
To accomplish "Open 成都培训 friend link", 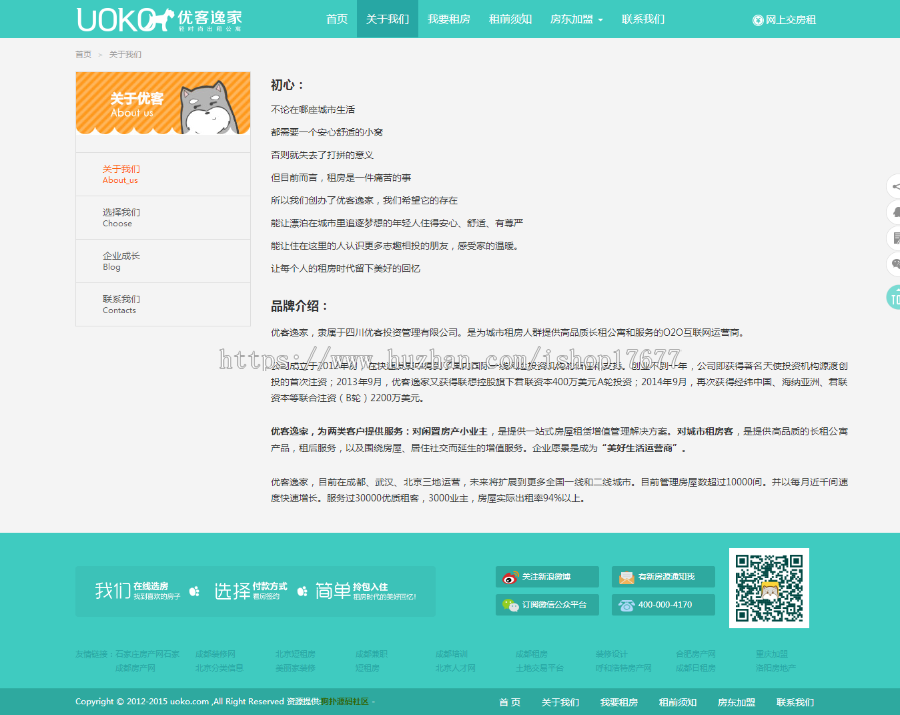I will (x=451, y=654).
